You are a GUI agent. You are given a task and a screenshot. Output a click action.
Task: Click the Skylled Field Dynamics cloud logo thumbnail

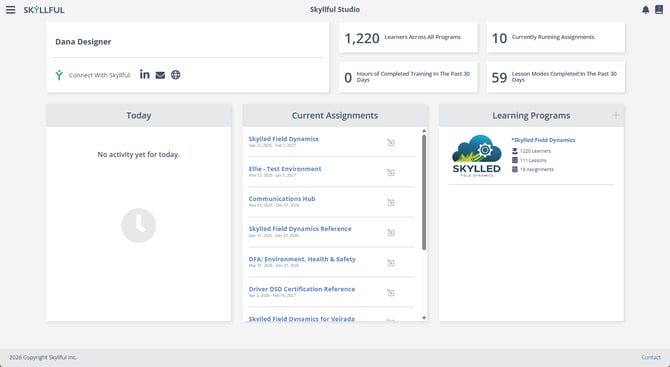[x=476, y=156]
